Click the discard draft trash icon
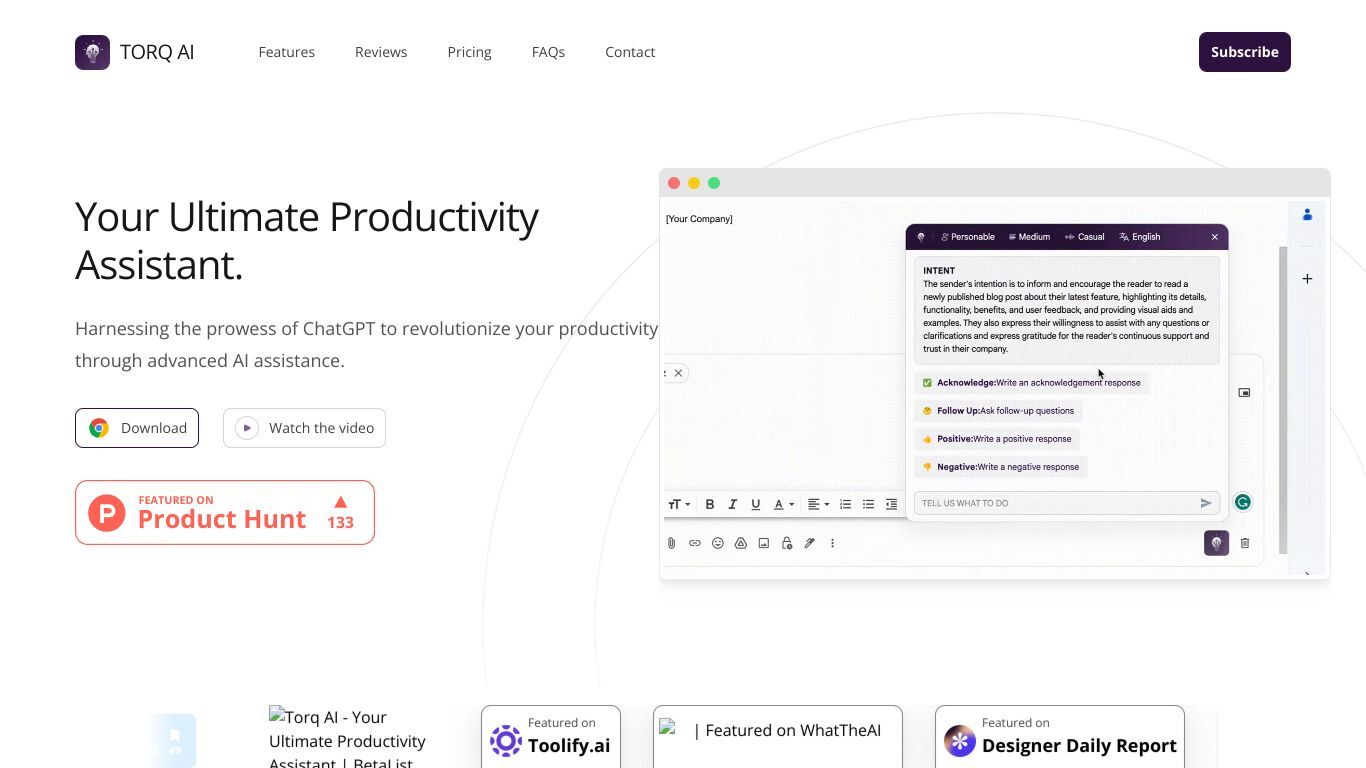The image size is (1366, 768). click(x=1245, y=543)
